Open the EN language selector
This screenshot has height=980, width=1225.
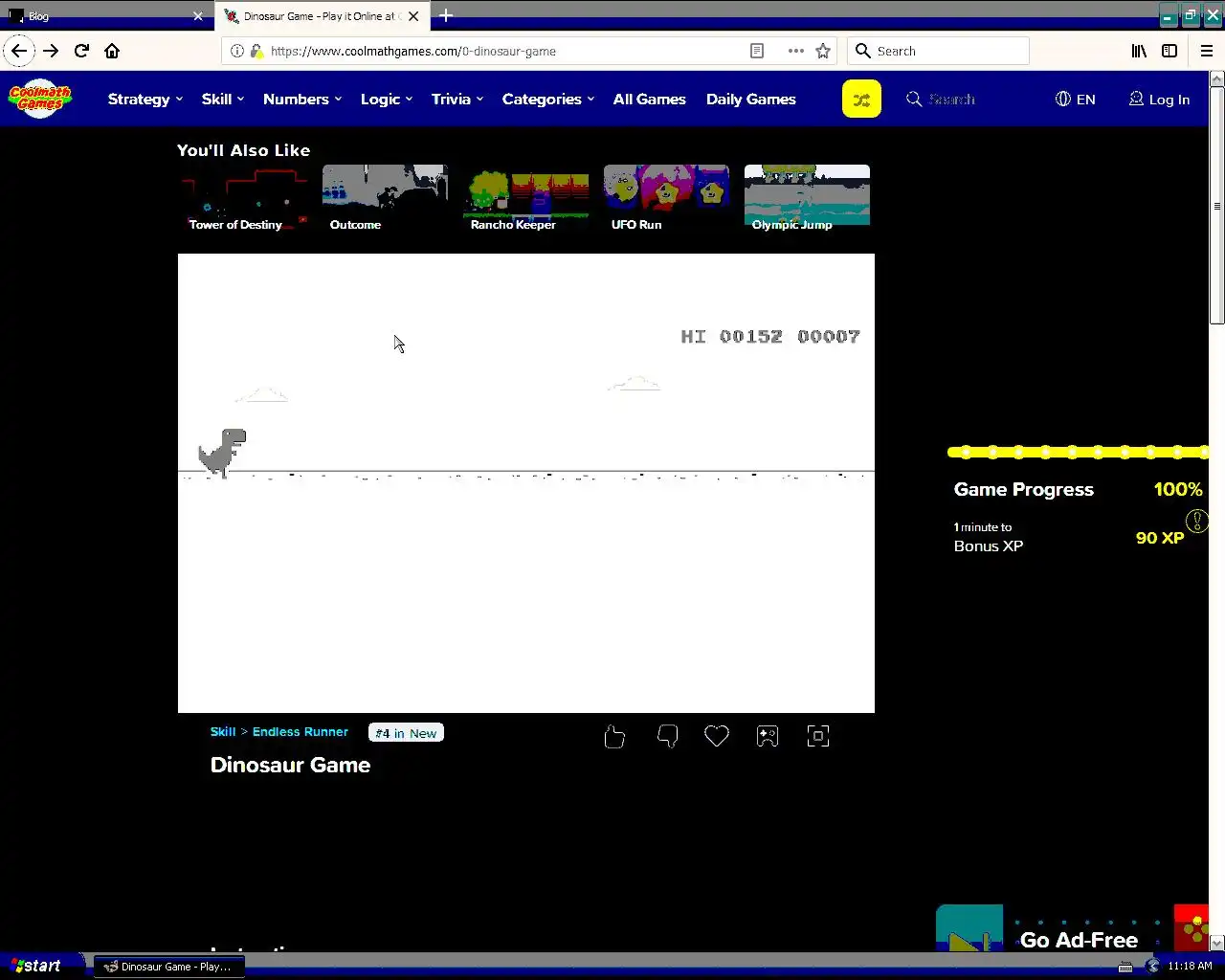point(1076,99)
